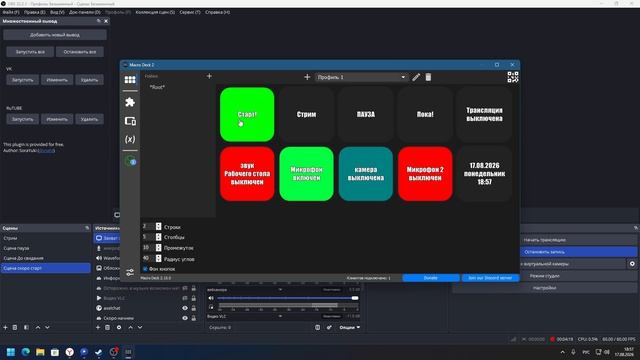Open Видео VLC mixer source dropdown arrow
The image size is (640, 360).
280,316
